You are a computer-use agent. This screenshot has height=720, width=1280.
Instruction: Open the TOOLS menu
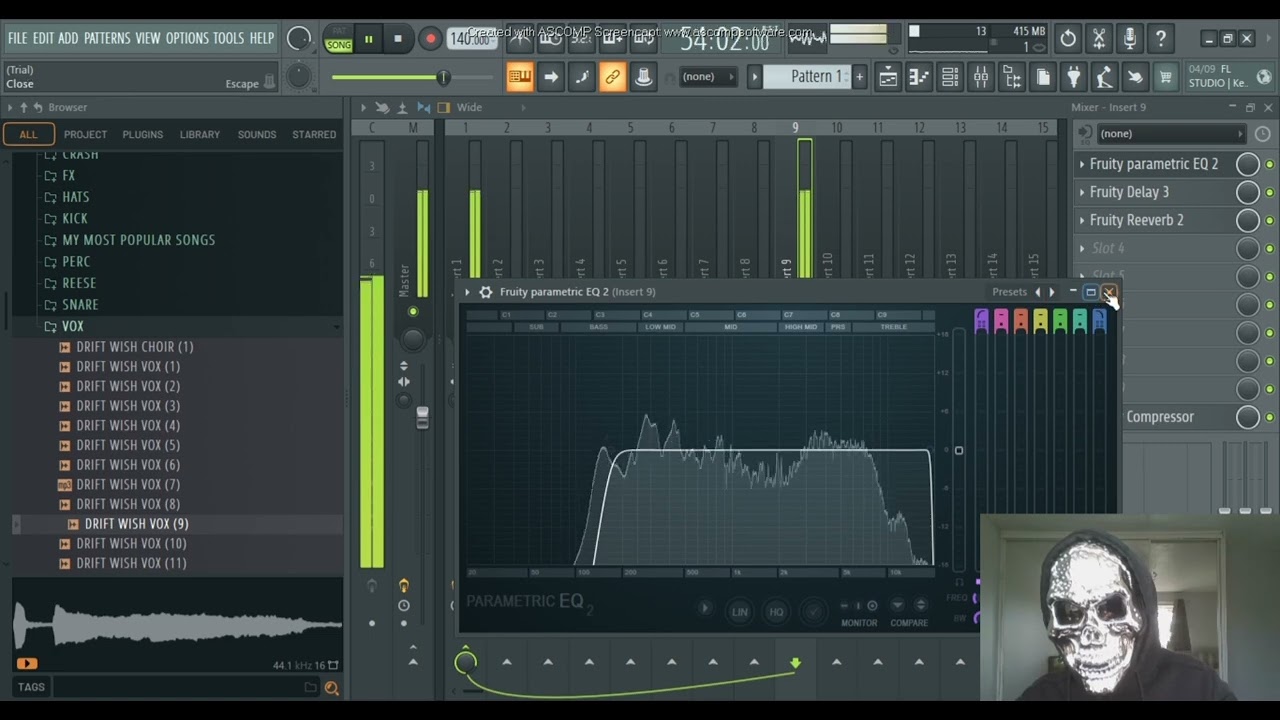click(x=228, y=38)
